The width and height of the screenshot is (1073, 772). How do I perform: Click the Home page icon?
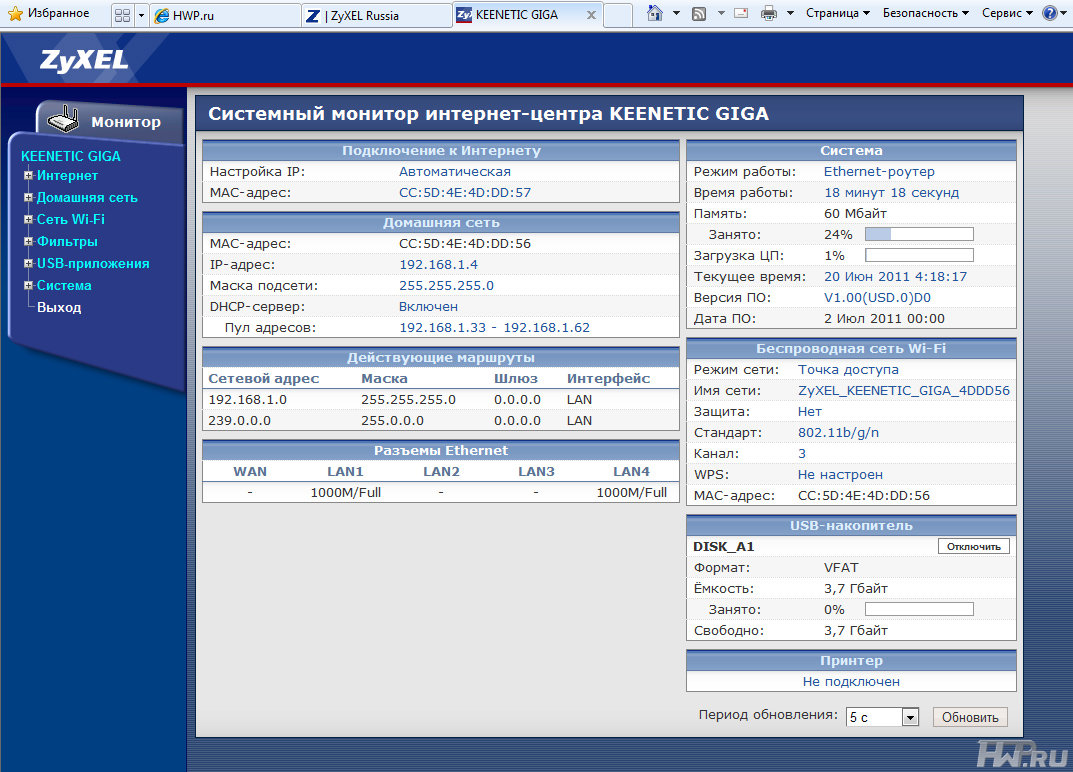click(x=655, y=13)
